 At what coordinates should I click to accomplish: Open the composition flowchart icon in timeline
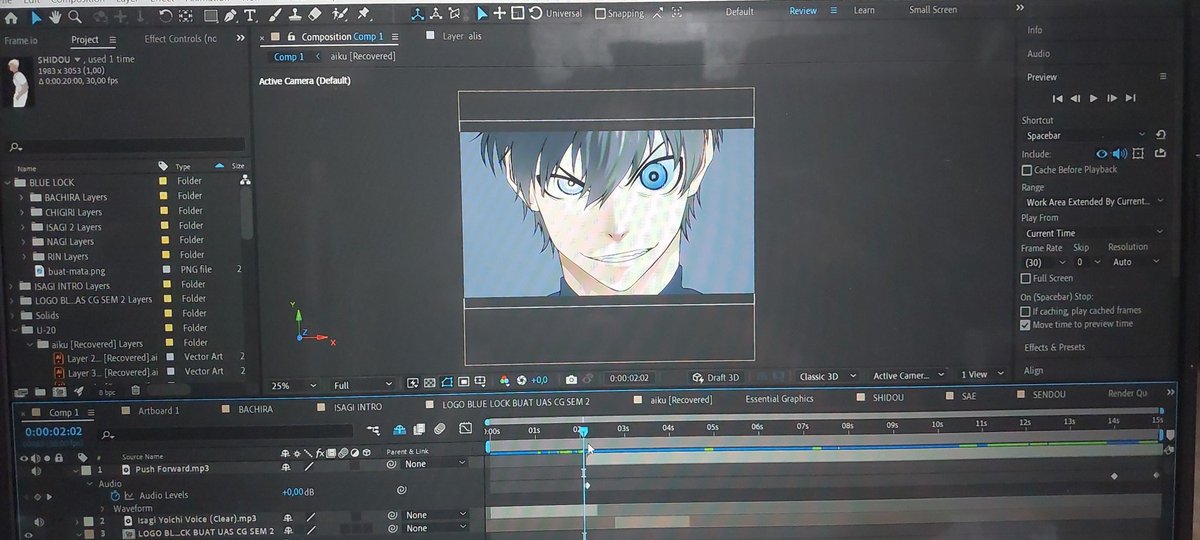(373, 430)
